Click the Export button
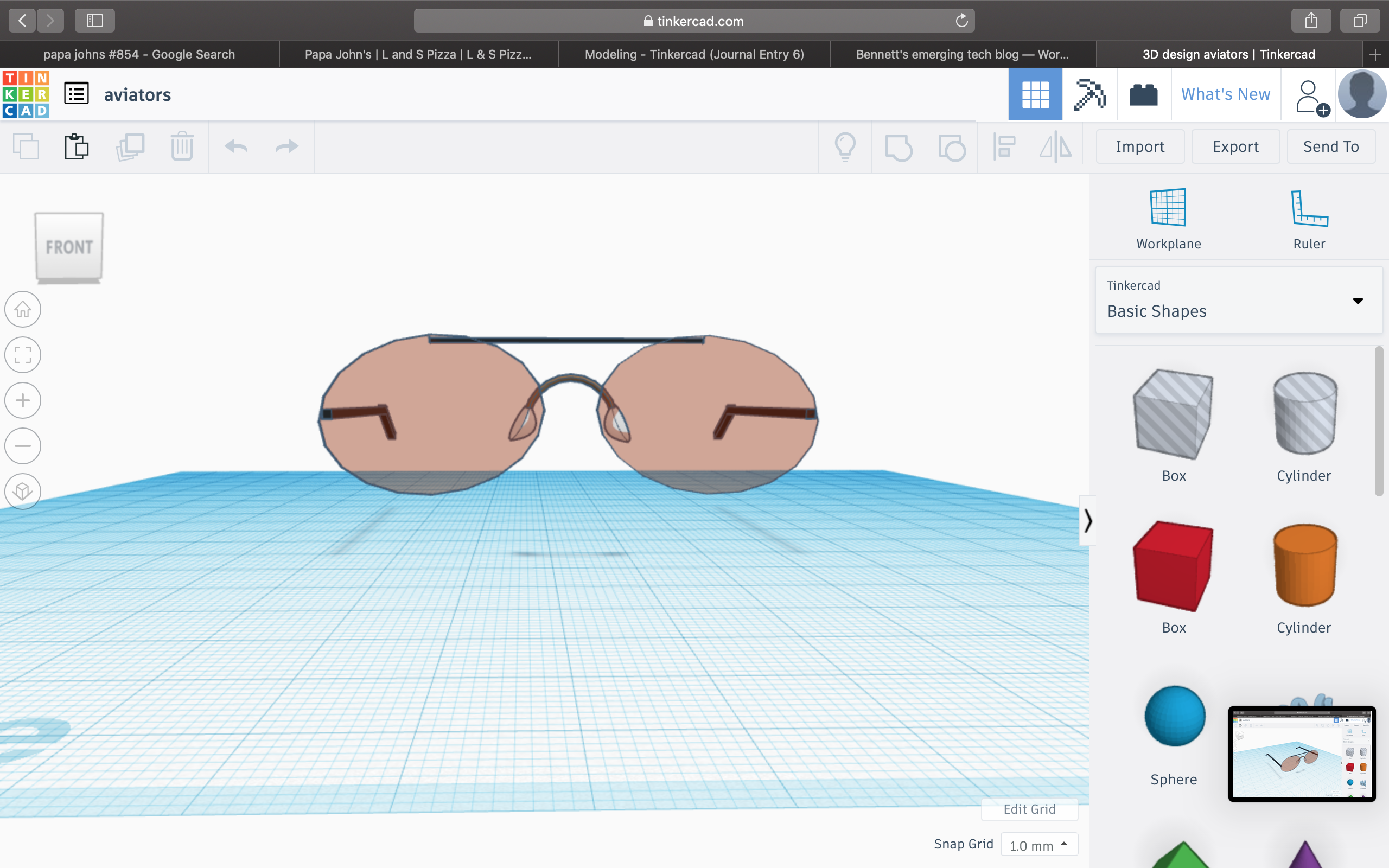The width and height of the screenshot is (1389, 868). point(1235,147)
